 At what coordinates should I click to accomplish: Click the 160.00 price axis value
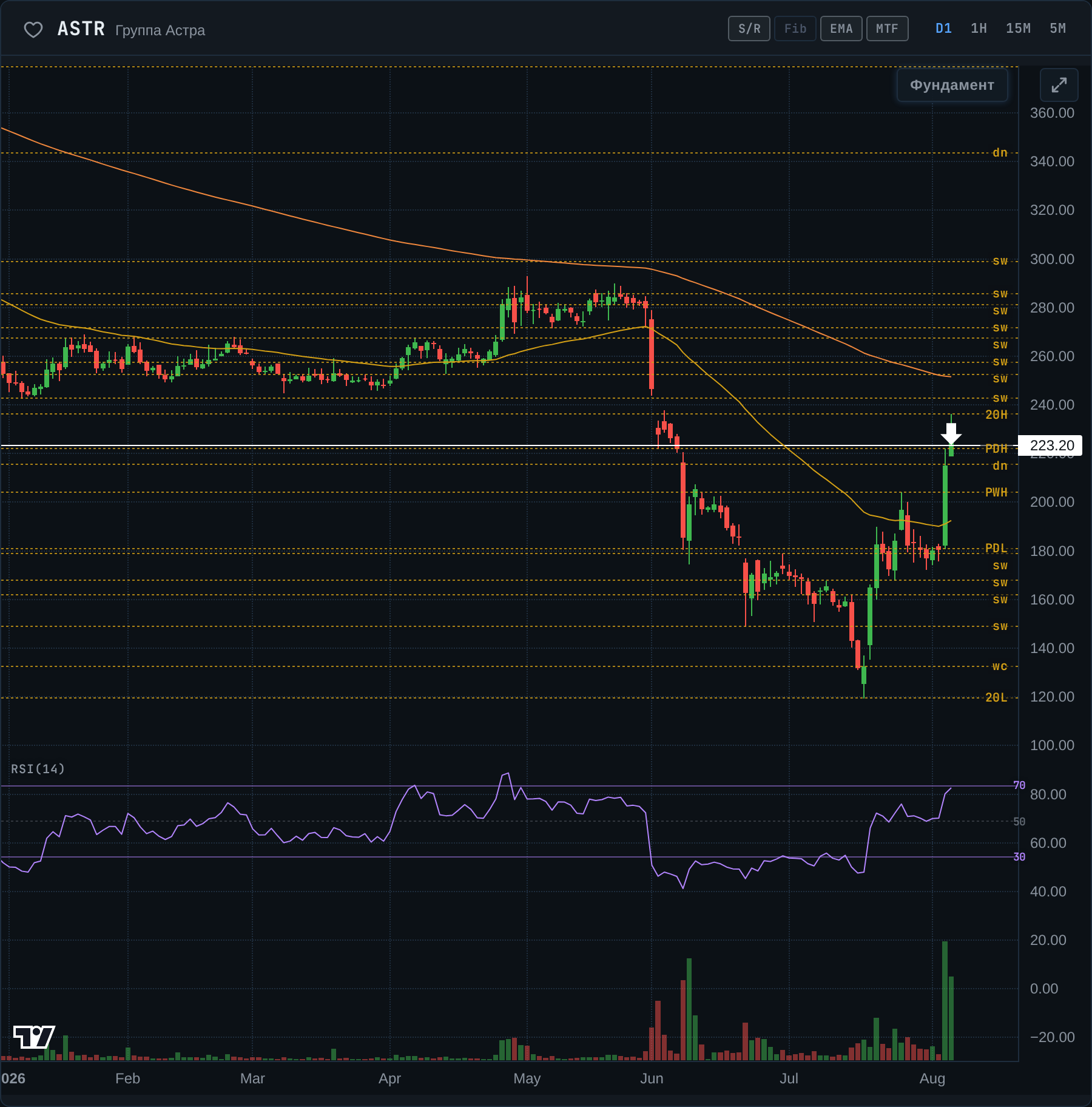tap(1052, 600)
